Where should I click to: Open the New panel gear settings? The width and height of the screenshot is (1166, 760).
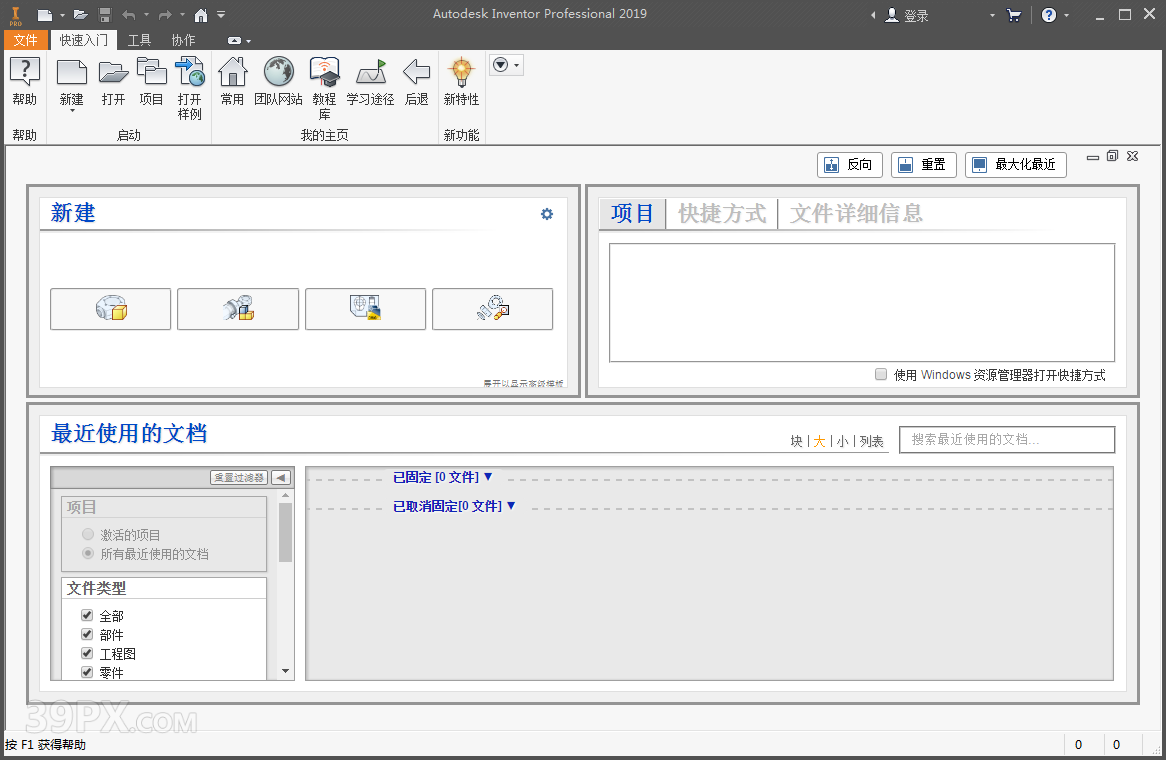point(547,214)
